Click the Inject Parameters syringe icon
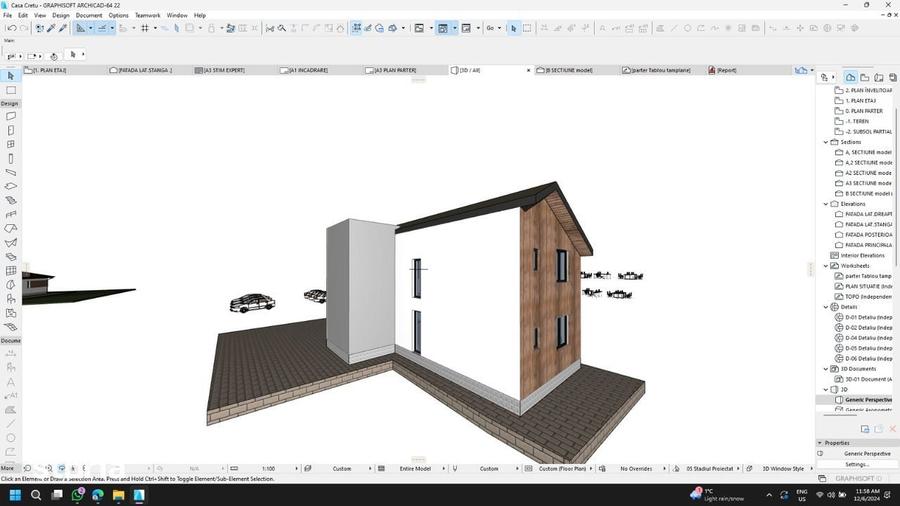This screenshot has height=506, width=900. [63, 28]
